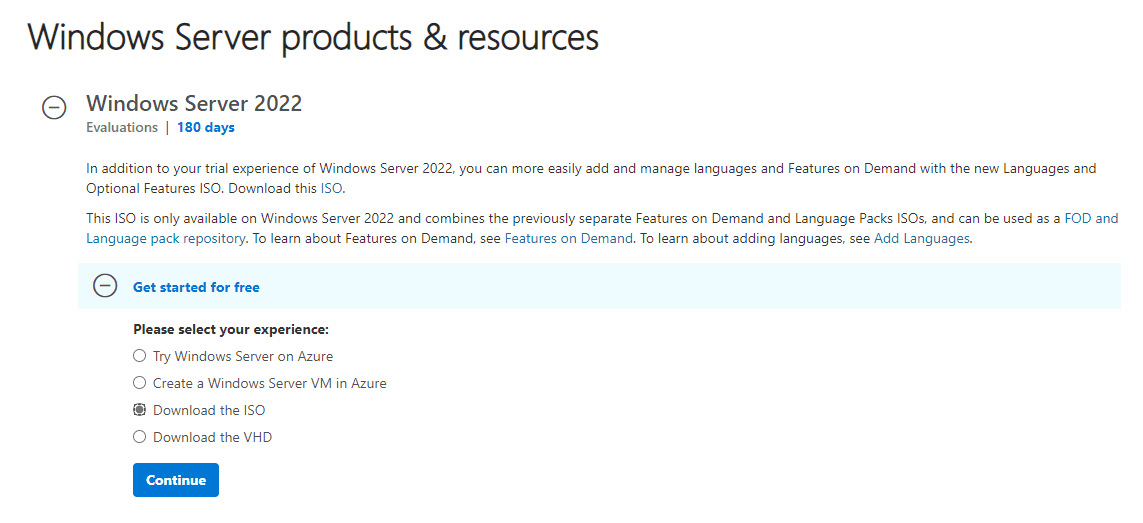Click the 'Please select your experience' prompt text

point(231,329)
